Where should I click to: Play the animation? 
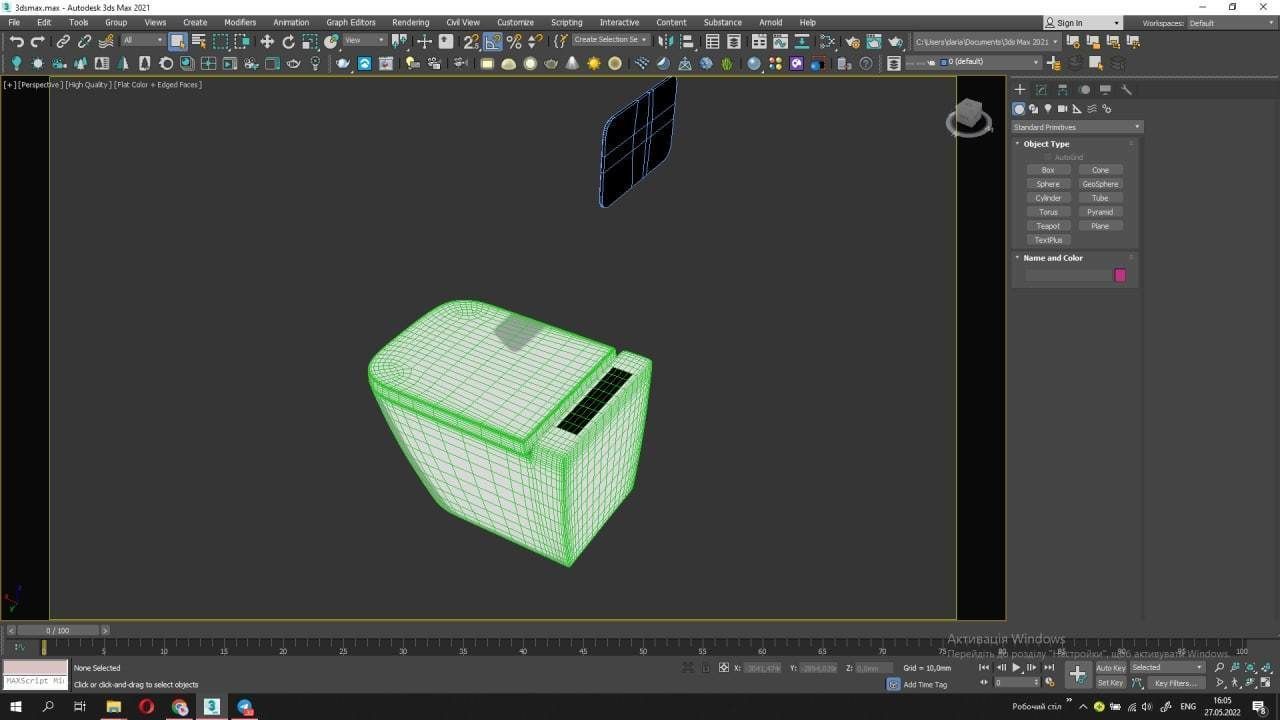point(1017,667)
